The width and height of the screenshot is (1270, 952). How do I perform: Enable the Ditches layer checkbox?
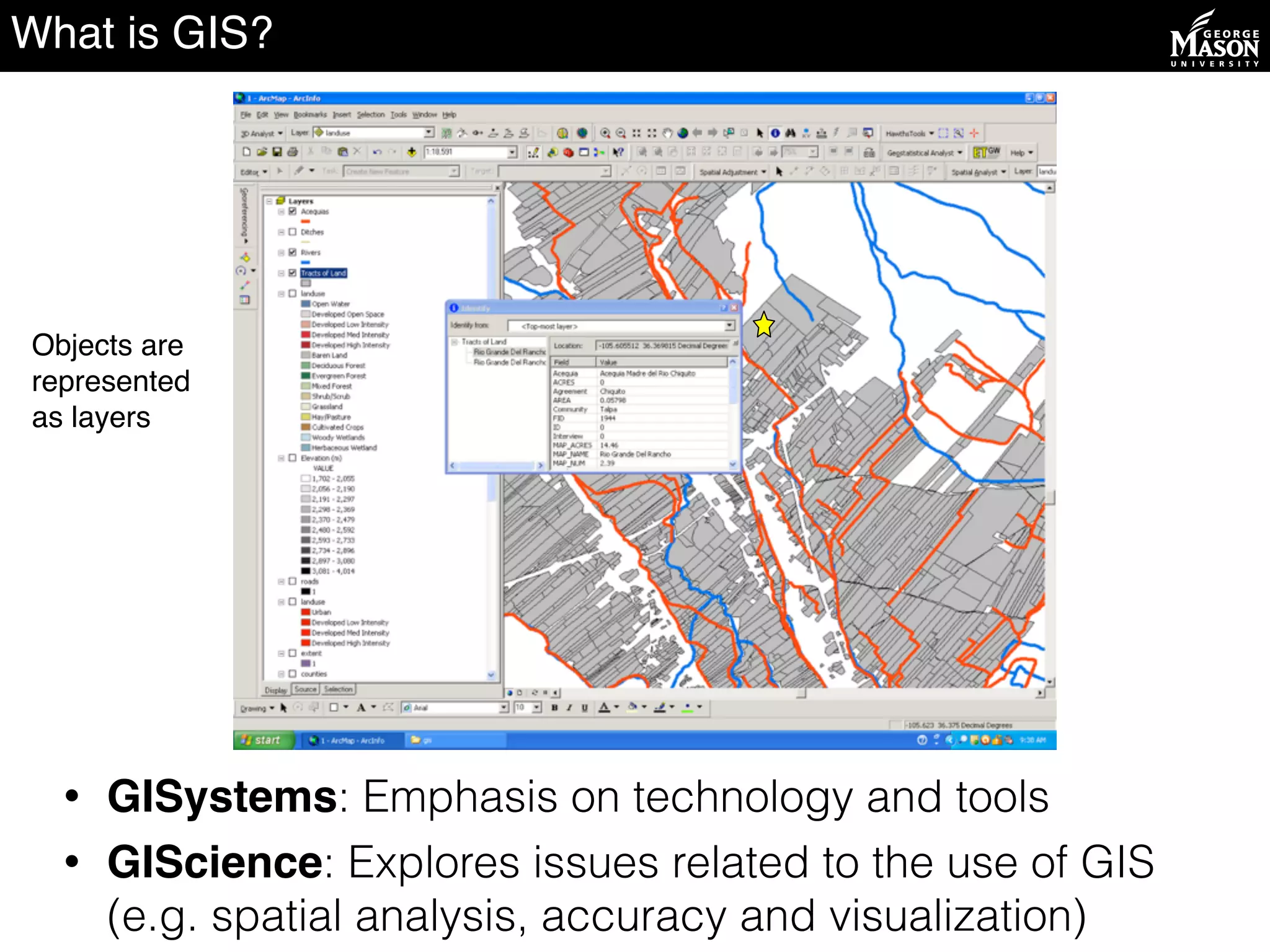click(x=293, y=232)
